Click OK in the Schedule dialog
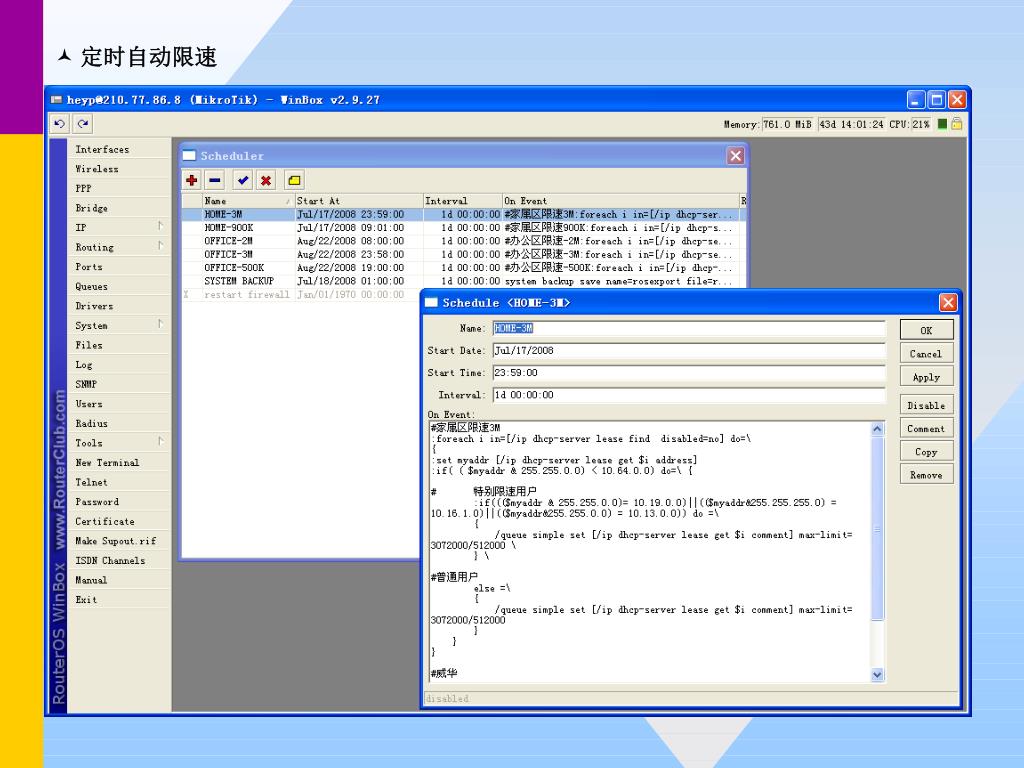1024x768 pixels. point(926,330)
